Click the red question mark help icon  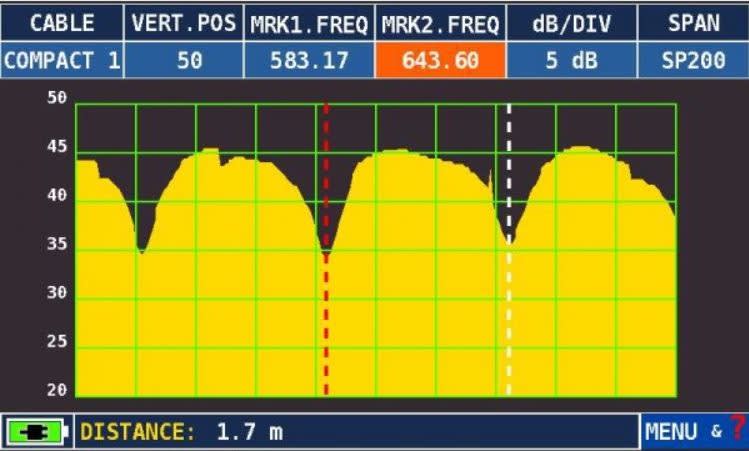(x=737, y=431)
